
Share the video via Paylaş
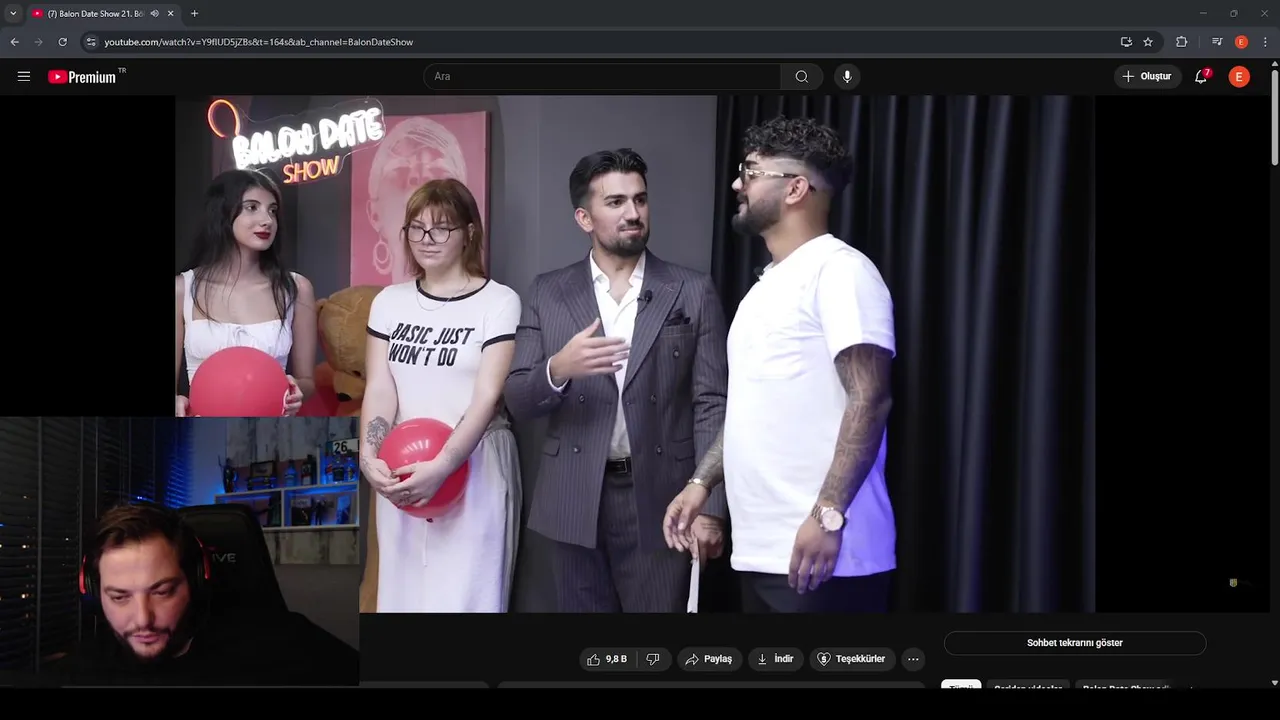[x=709, y=659]
